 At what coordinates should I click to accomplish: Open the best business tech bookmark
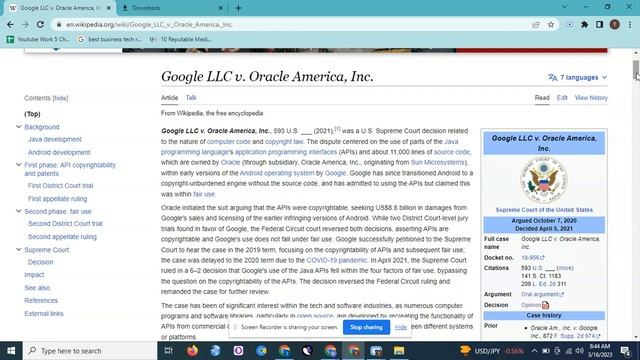tap(109, 39)
